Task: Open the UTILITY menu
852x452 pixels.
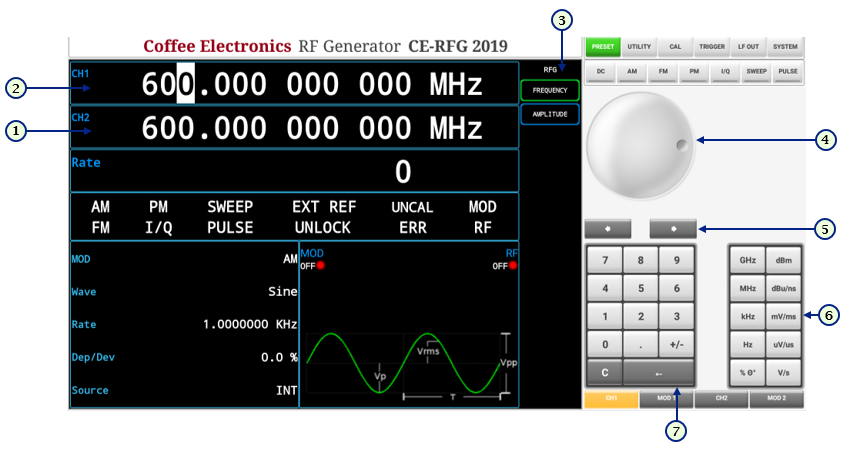Action: tap(638, 46)
